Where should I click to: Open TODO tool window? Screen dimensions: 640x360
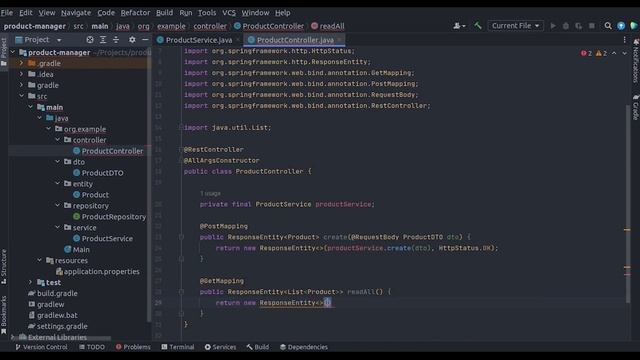92,347
